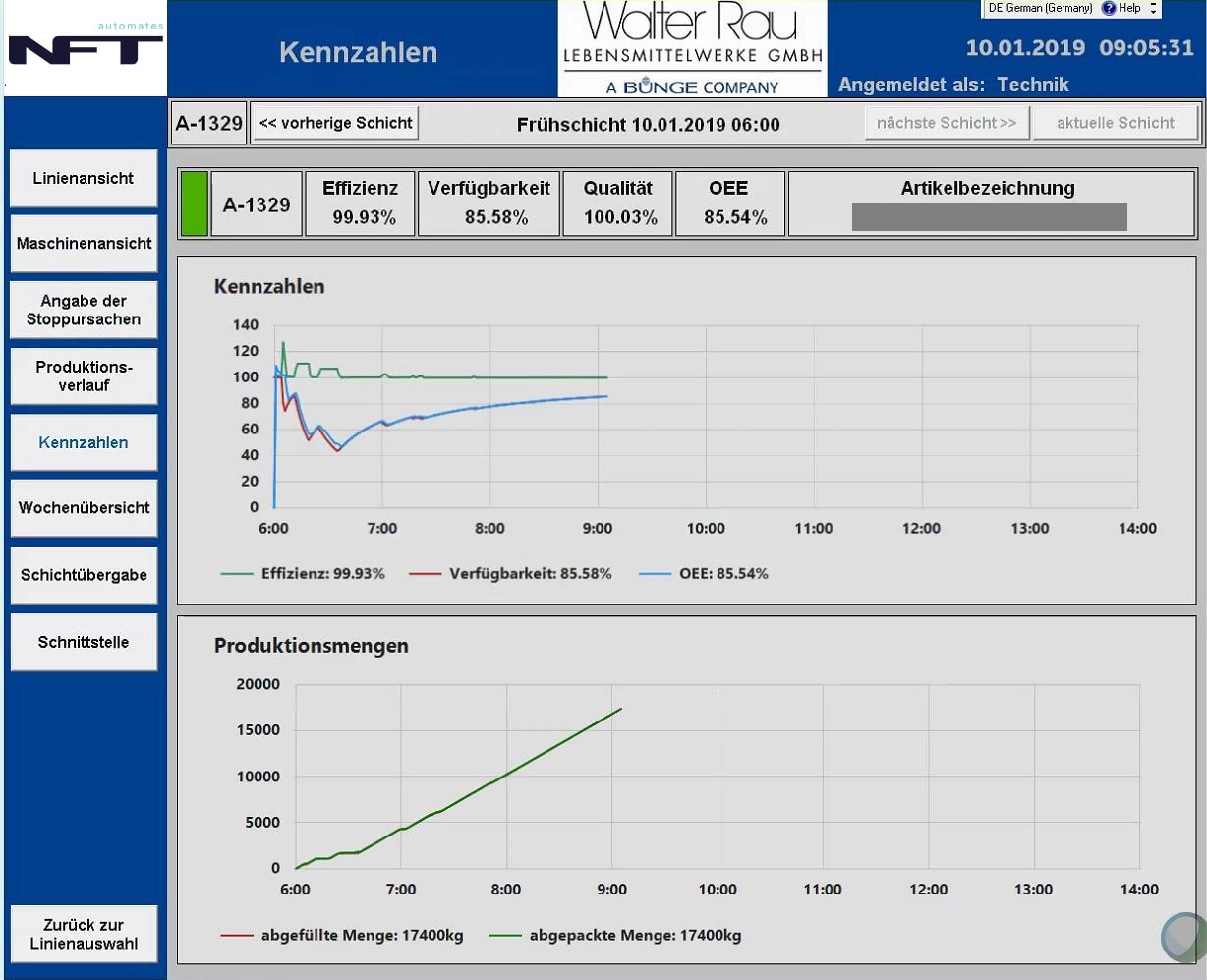Viewport: 1207px width, 980px height.
Task: Click the Kennzahlen page title
Action: [x=359, y=53]
